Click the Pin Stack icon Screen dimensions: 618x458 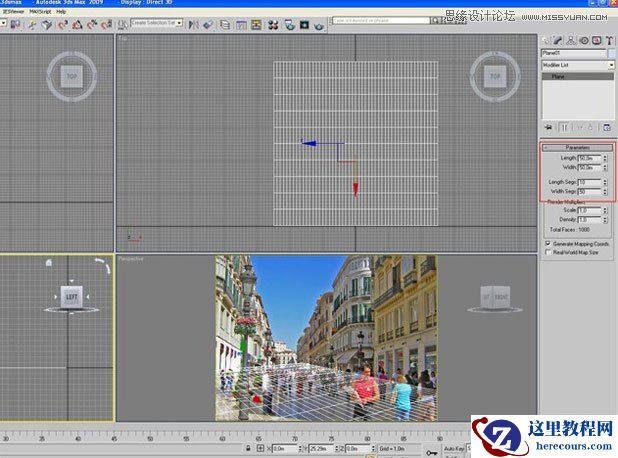pyautogui.click(x=548, y=127)
